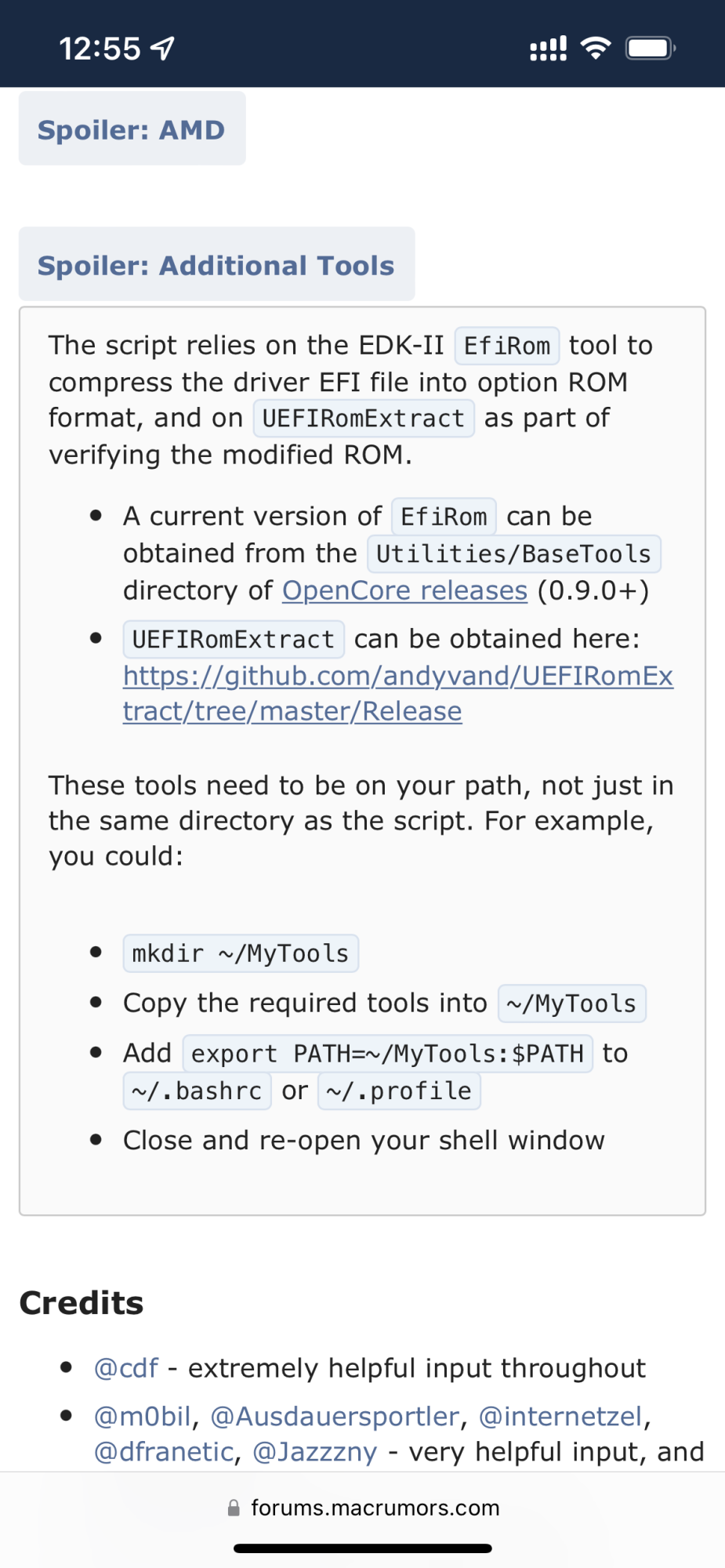Tap the cellular signal bars icon
The height and width of the screenshot is (1568, 725).
point(548,49)
